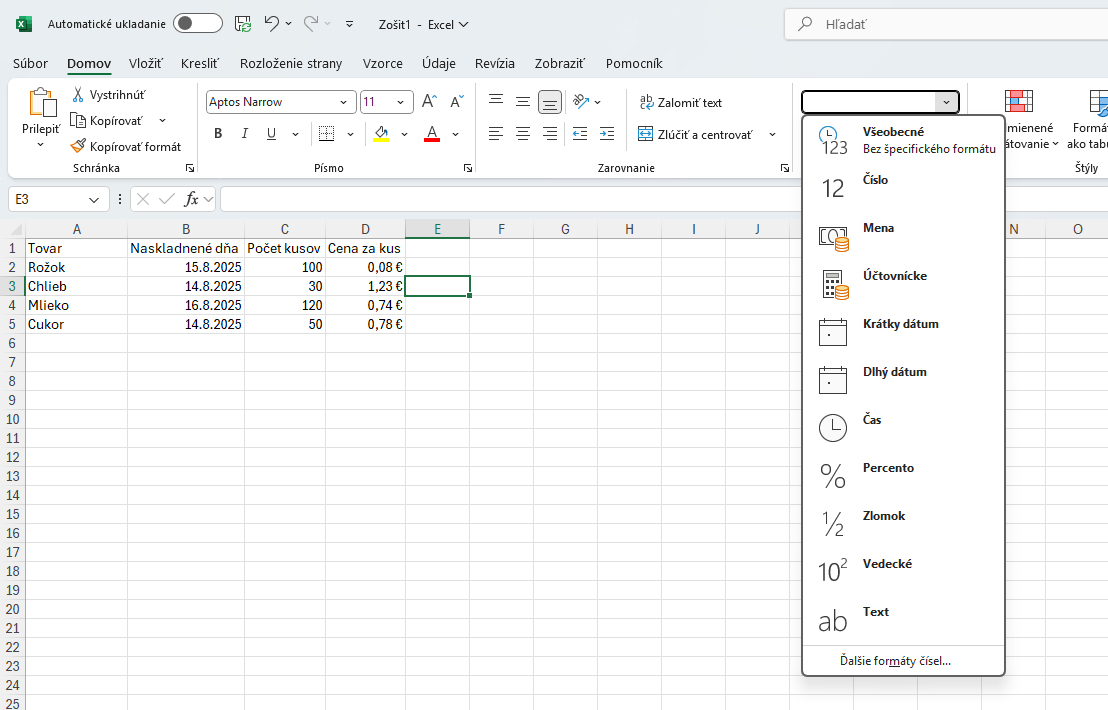This screenshot has width=1108, height=710.
Task: Activate Kopírovať formát painter
Action: (x=126, y=146)
